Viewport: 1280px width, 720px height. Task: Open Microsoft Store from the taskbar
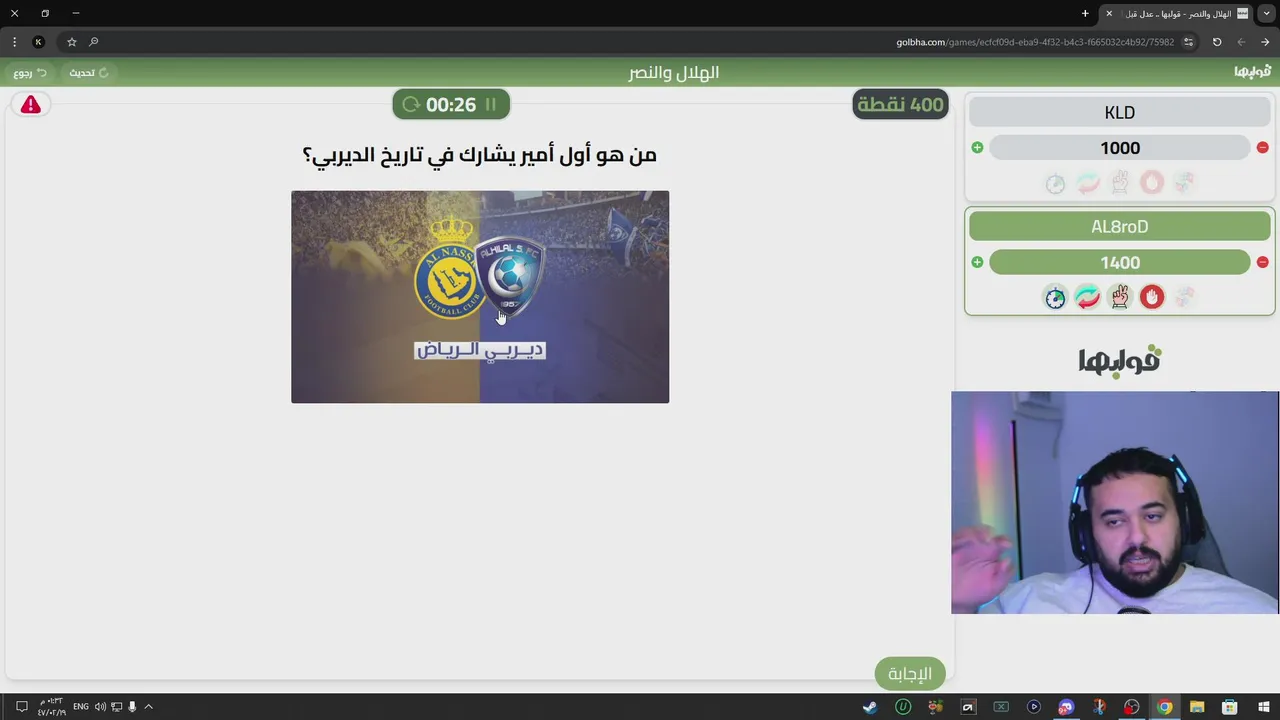point(1230,707)
